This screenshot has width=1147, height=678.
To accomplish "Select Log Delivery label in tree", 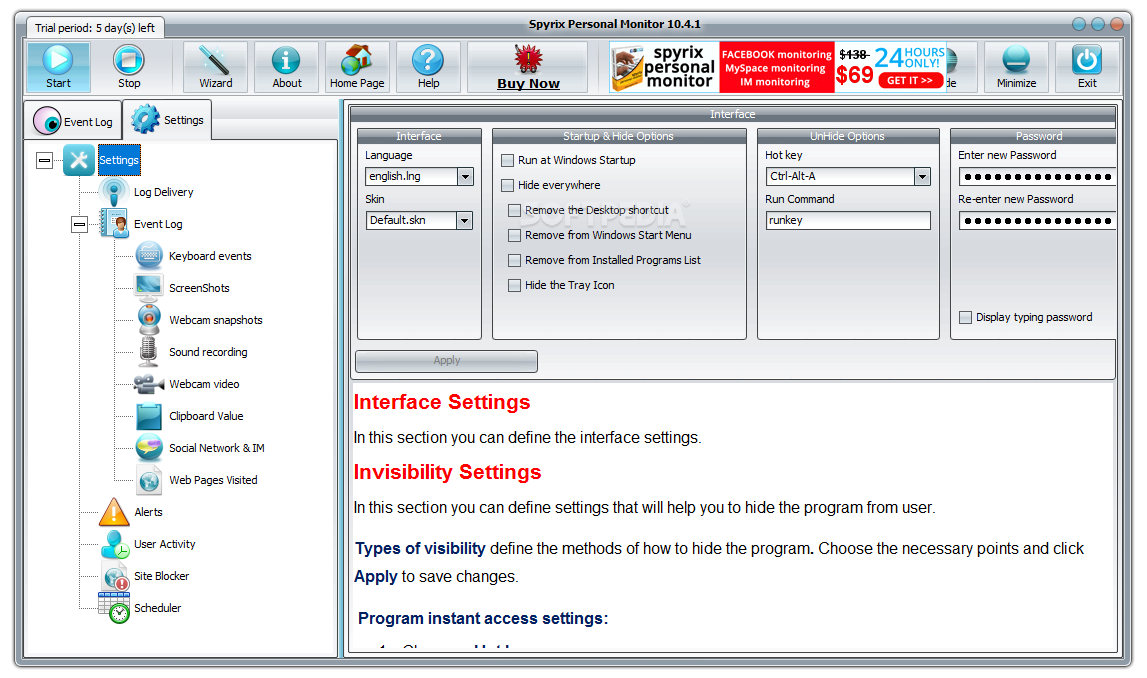I will [164, 192].
